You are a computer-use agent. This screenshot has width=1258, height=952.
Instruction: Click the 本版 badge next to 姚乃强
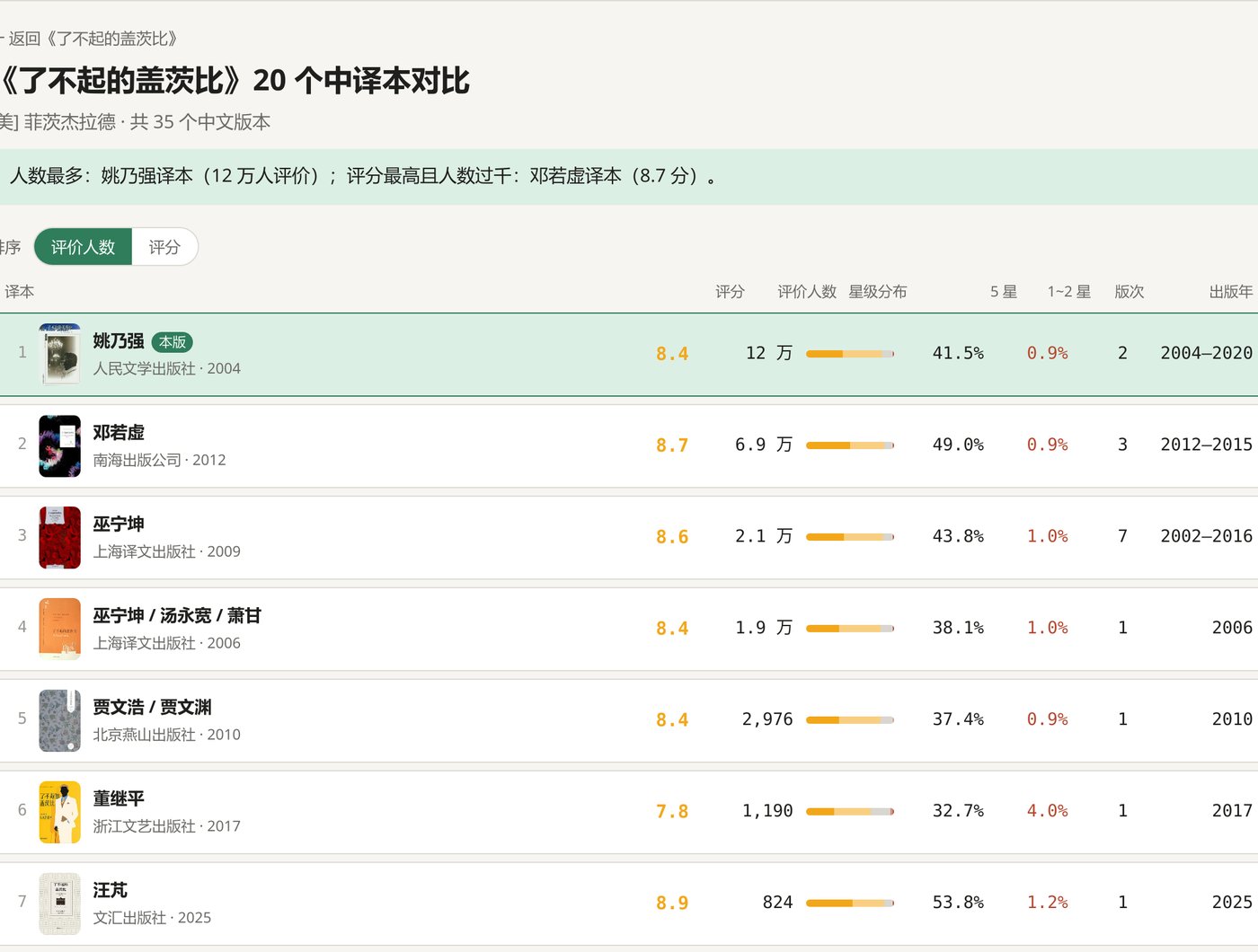(173, 342)
